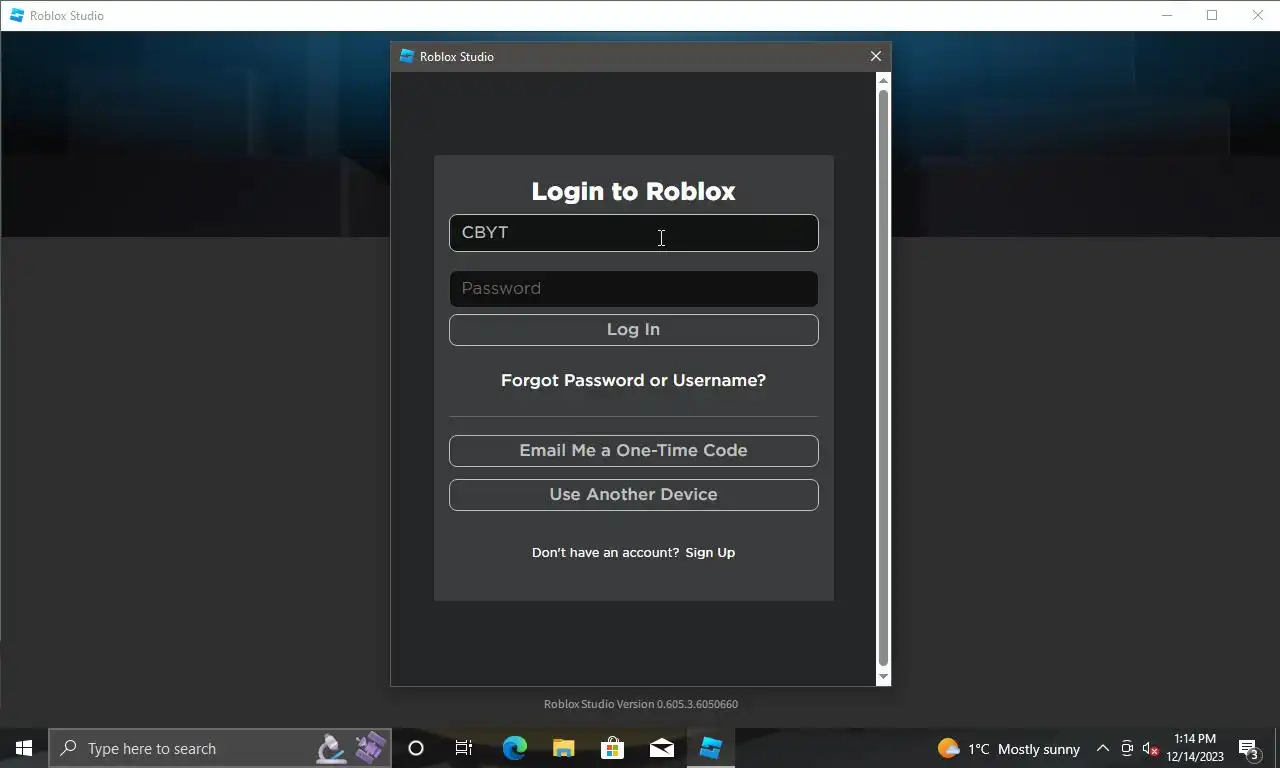Click the login dialog scrollbar thumb
Image resolution: width=1280 pixels, height=768 pixels.
point(883,378)
